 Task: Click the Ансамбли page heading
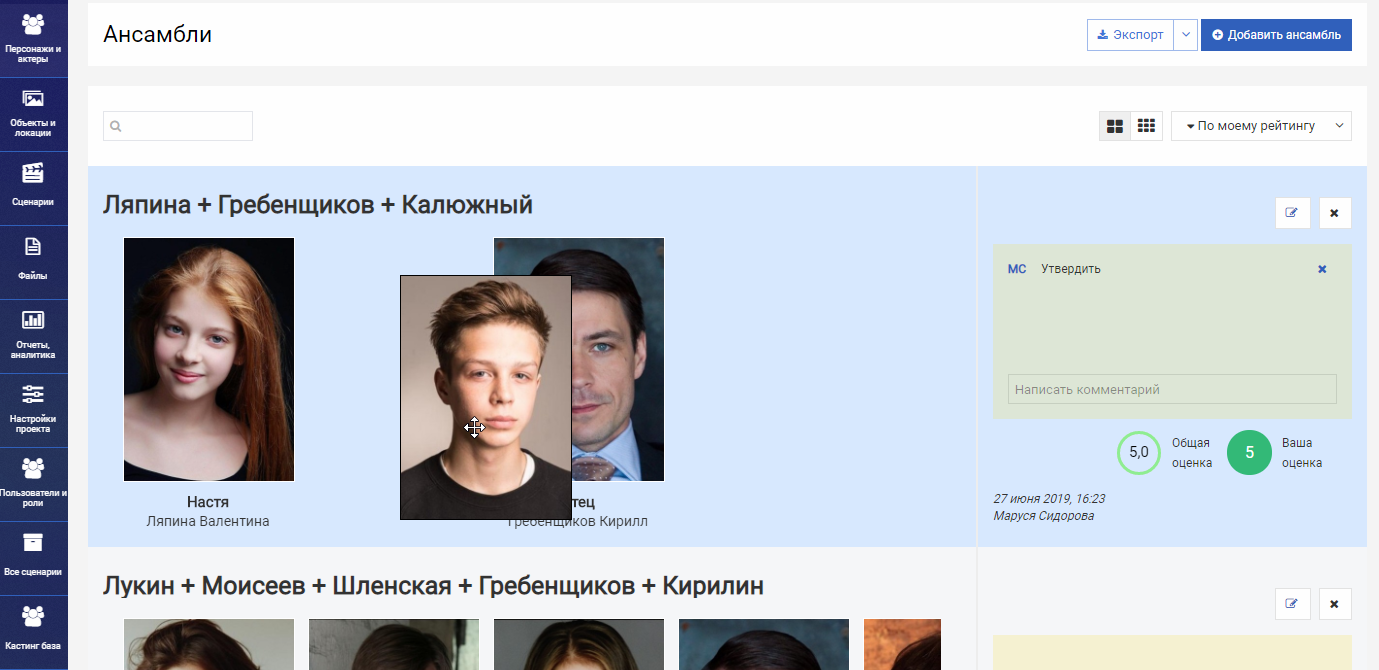pyautogui.click(x=157, y=35)
